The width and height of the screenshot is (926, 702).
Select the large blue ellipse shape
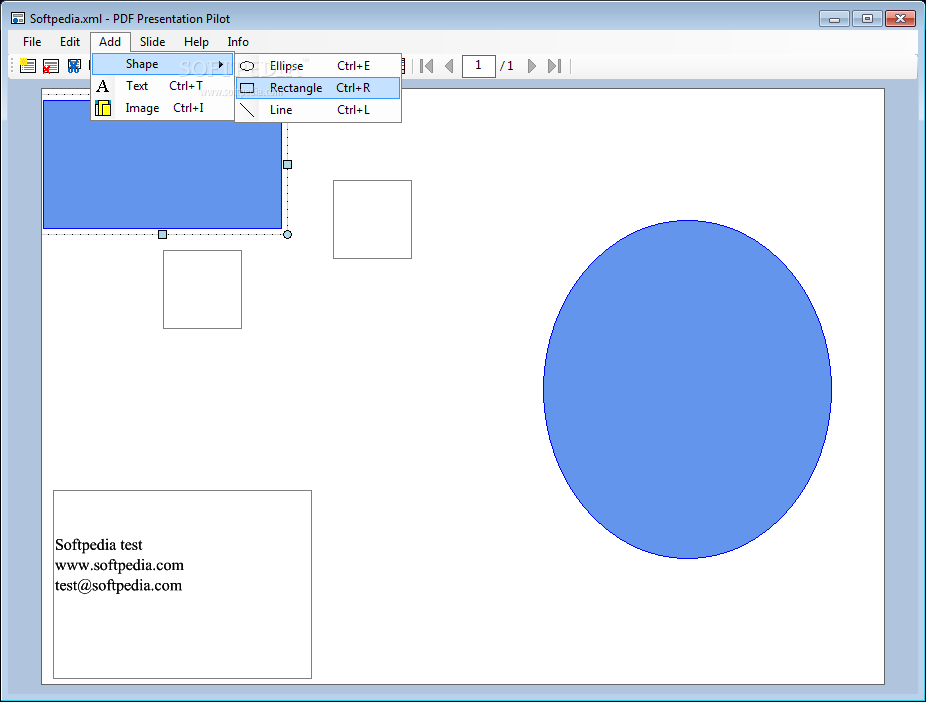[687, 389]
